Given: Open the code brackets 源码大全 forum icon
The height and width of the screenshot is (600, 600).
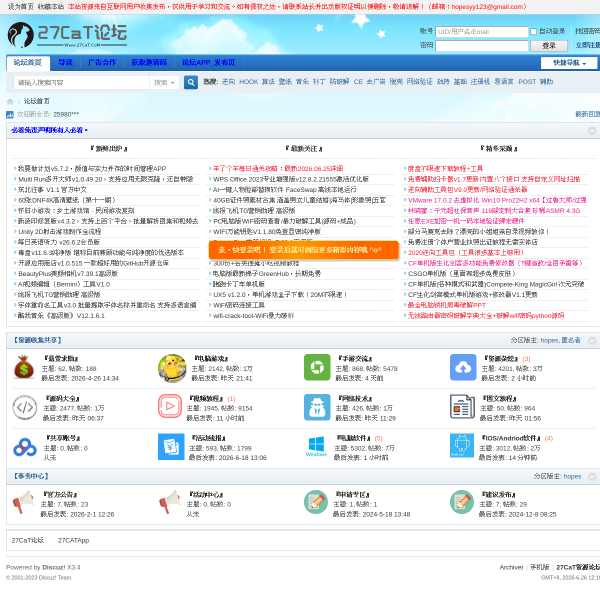Looking at the screenshot, I should pos(25,408).
